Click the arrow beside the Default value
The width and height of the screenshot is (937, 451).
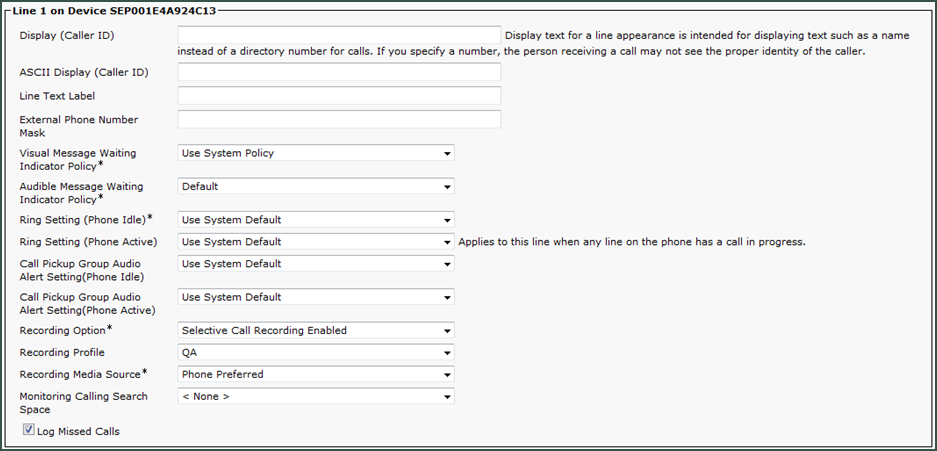[446, 187]
